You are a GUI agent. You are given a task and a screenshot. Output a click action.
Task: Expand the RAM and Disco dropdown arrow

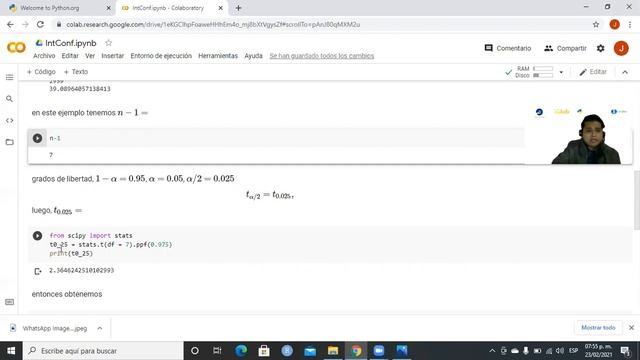(x=561, y=72)
